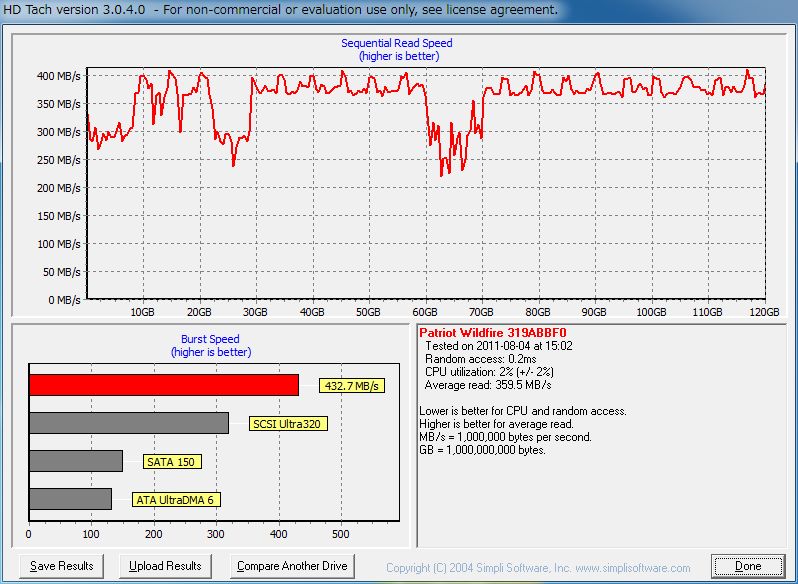Viewport: 798px width, 584px height.
Task: Click the Tested on 2011-08-04 line
Action: pyautogui.click(x=498, y=346)
